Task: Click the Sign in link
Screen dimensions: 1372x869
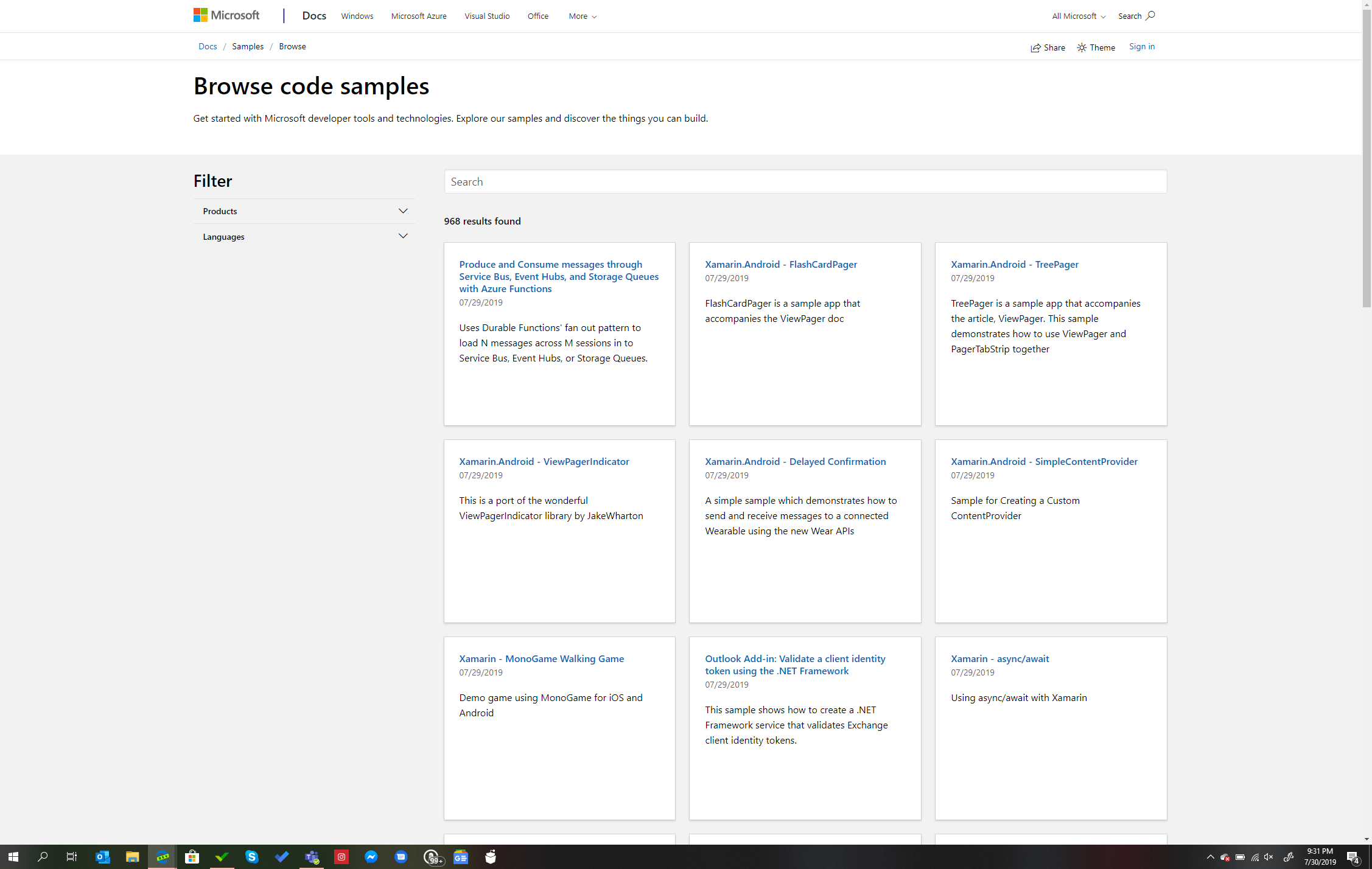Action: (x=1141, y=47)
